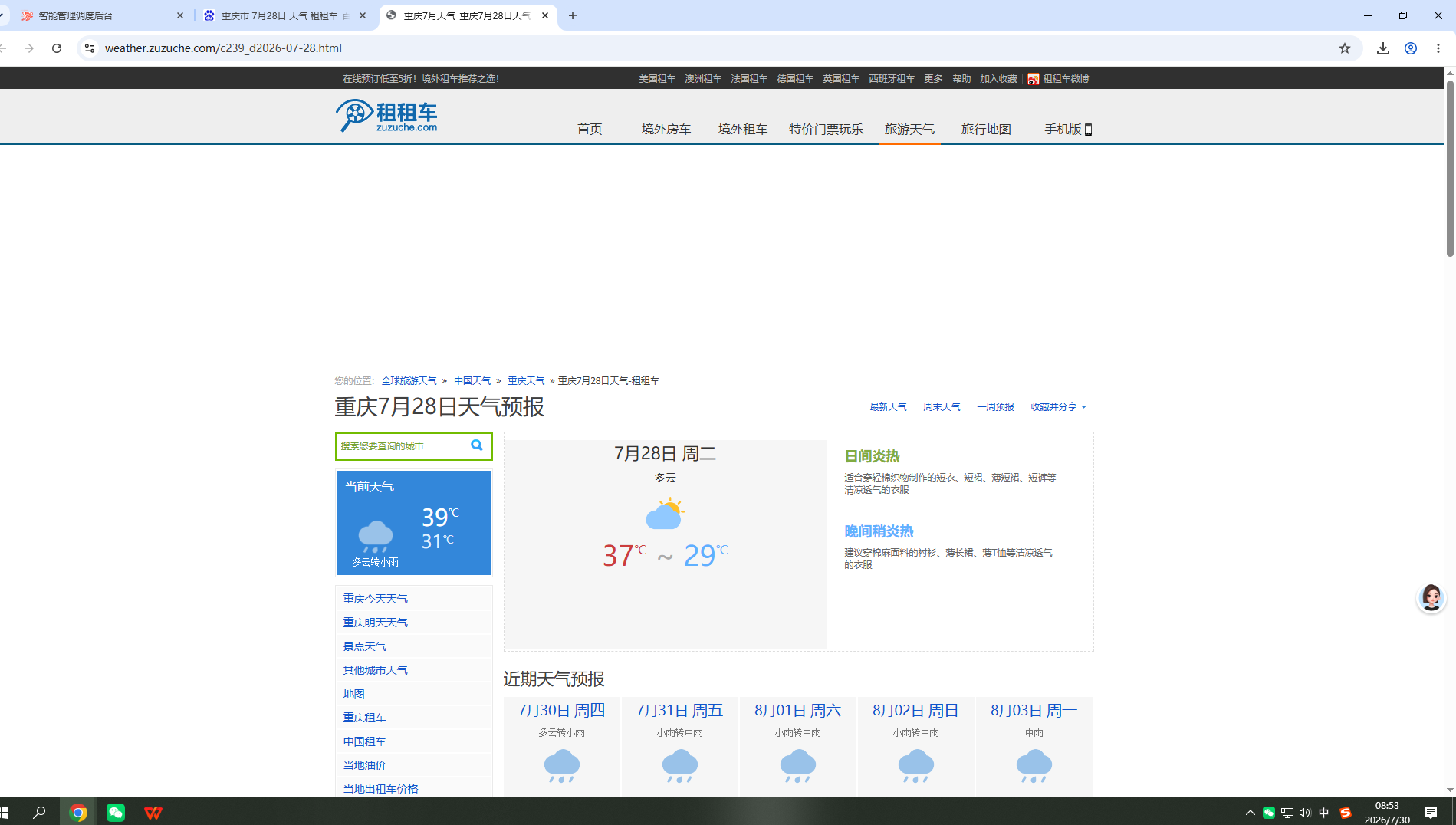1456x825 pixels.
Task: Click the zuzuche logo
Action: point(386,116)
